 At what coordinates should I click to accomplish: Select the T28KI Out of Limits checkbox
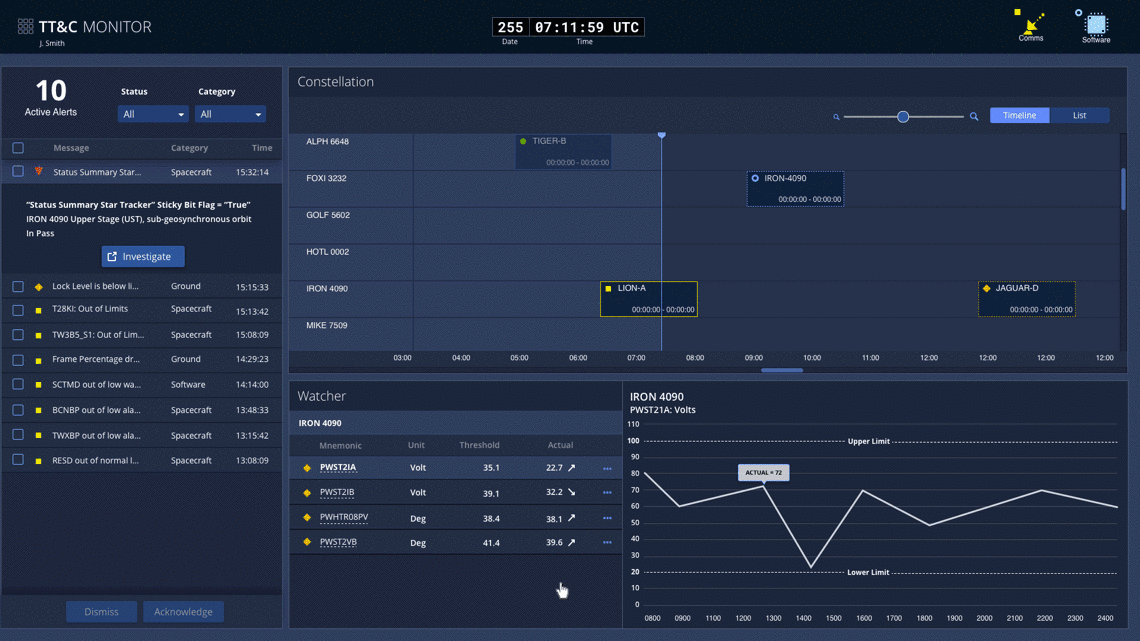(x=18, y=310)
